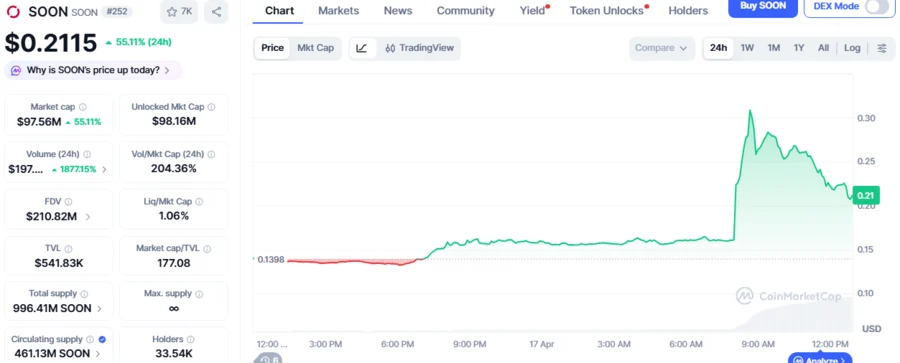Select Price chart view
Image resolution: width=900 pixels, height=363 pixels.
click(273, 48)
